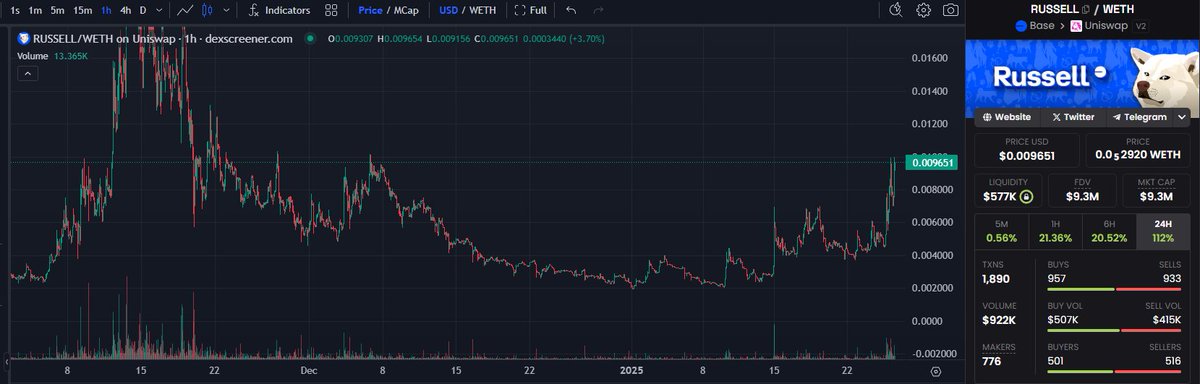Viewport: 1200px width, 384px height.
Task: Switch to line chart style
Action: pyautogui.click(x=185, y=10)
